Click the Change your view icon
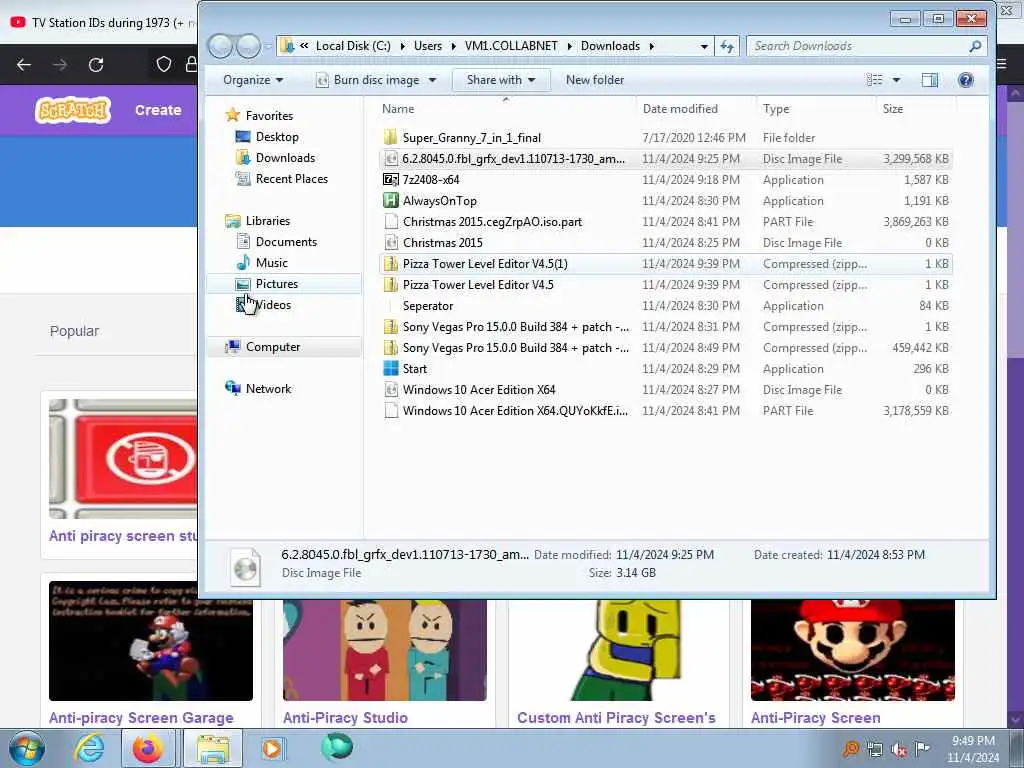This screenshot has width=1024, height=768. pyautogui.click(x=874, y=80)
